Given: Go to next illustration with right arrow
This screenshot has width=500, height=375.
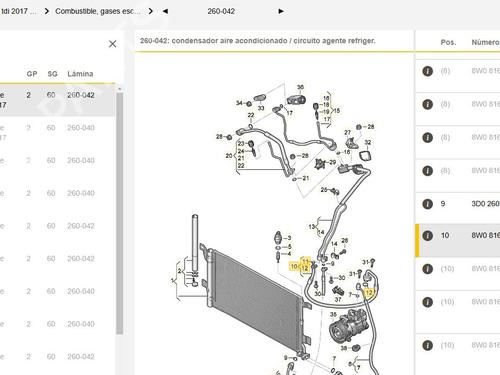Looking at the screenshot, I should (x=281, y=11).
